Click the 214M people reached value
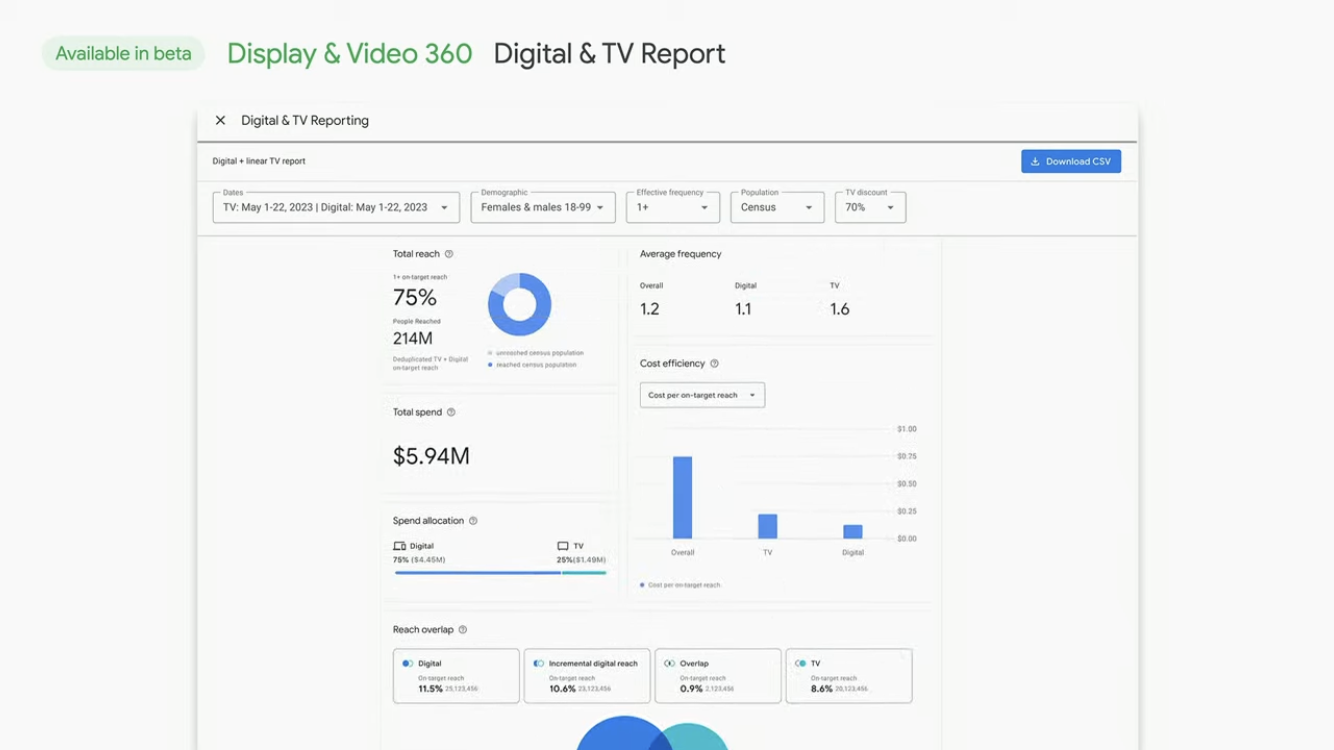The width and height of the screenshot is (1334, 750). [x=413, y=339]
